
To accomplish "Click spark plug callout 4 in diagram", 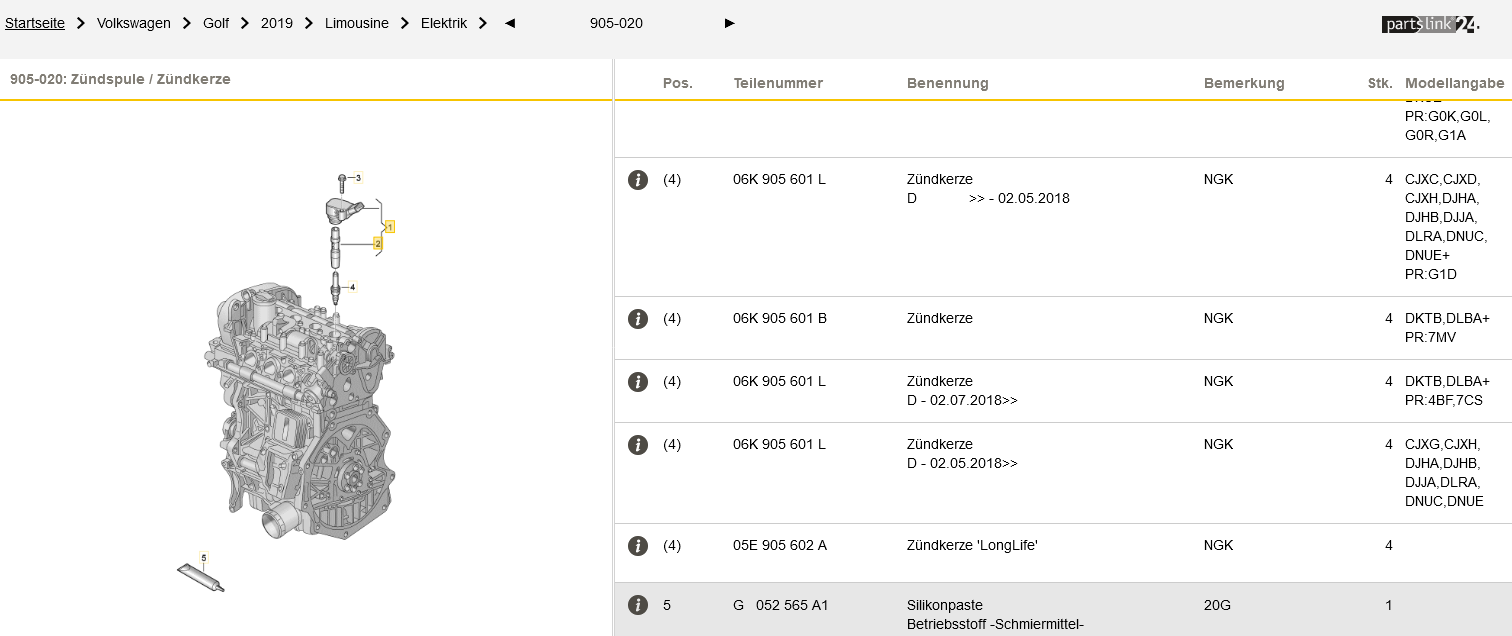I will point(352,287).
